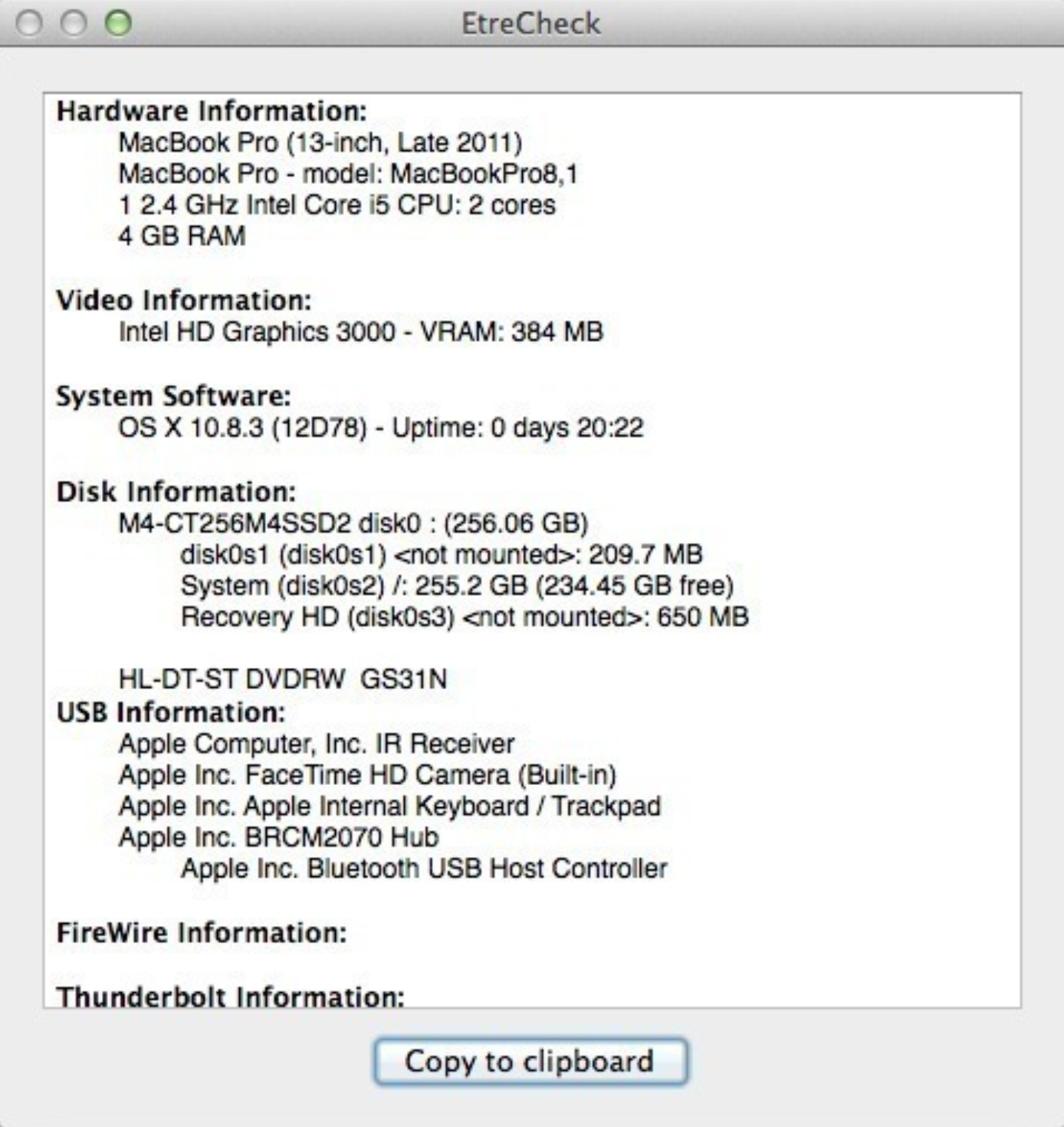Select the FireWire Information heading
This screenshot has height=1127, width=1064.
202,933
